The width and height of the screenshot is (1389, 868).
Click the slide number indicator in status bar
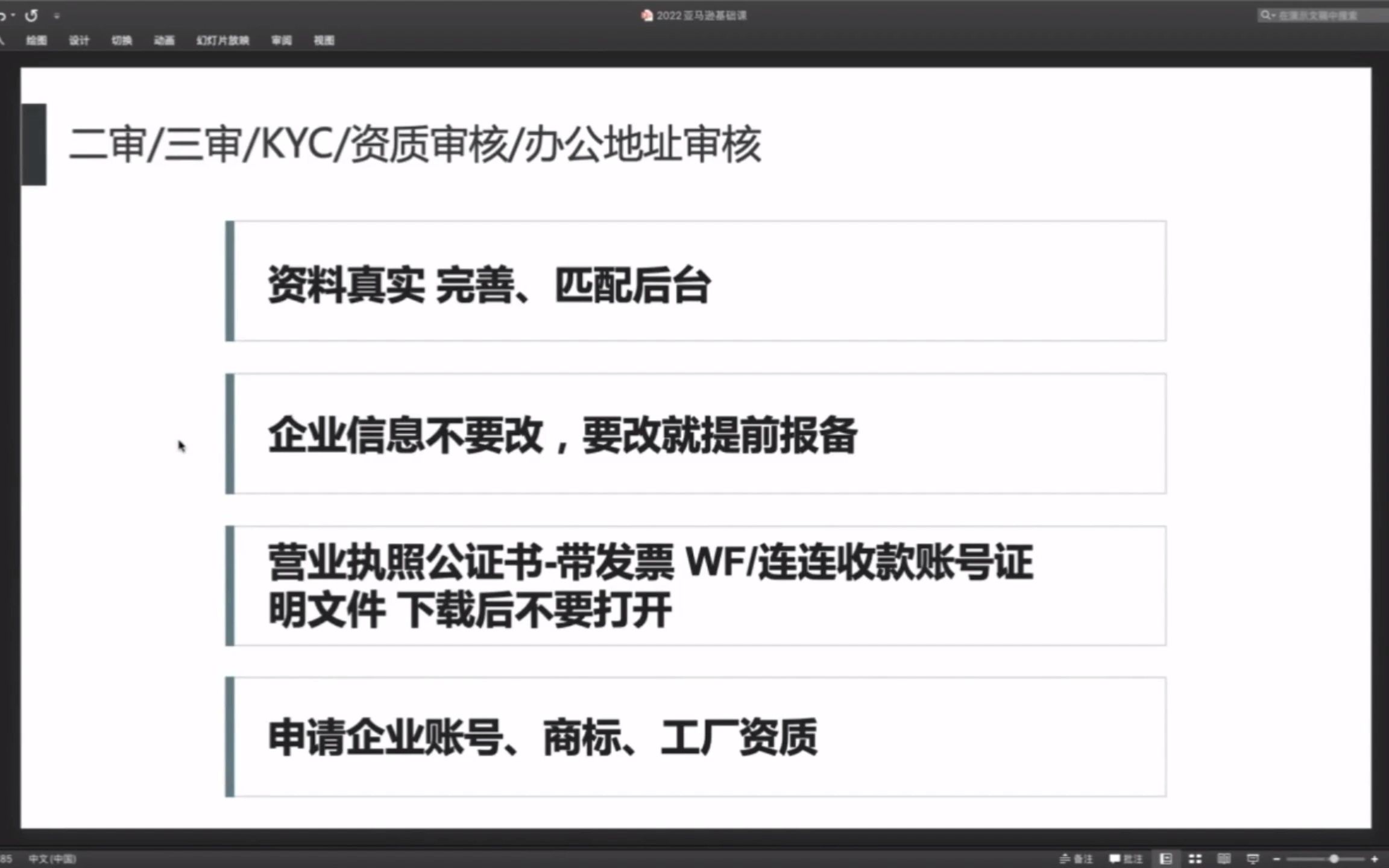click(x=7, y=858)
